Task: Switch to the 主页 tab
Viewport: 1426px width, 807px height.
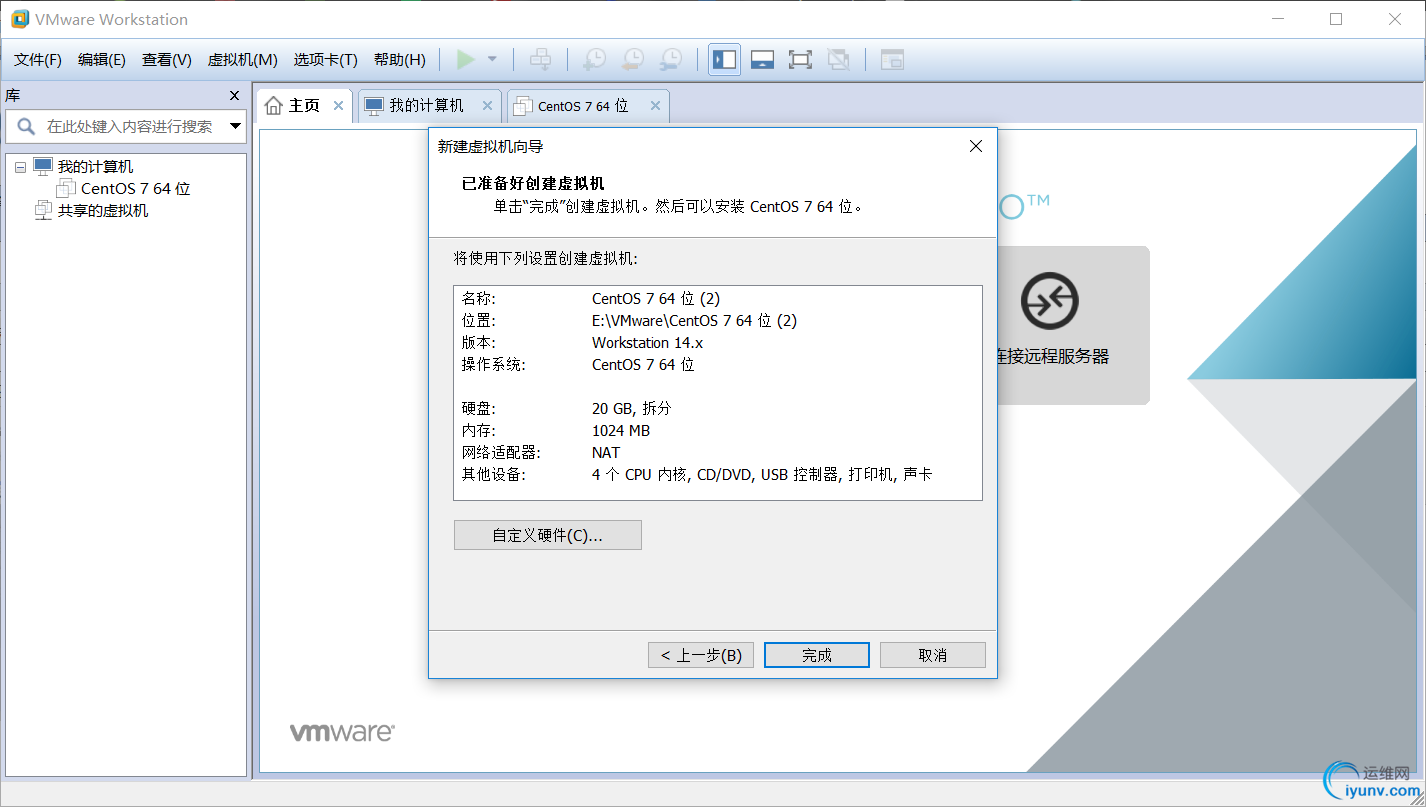Action: pyautogui.click(x=304, y=105)
